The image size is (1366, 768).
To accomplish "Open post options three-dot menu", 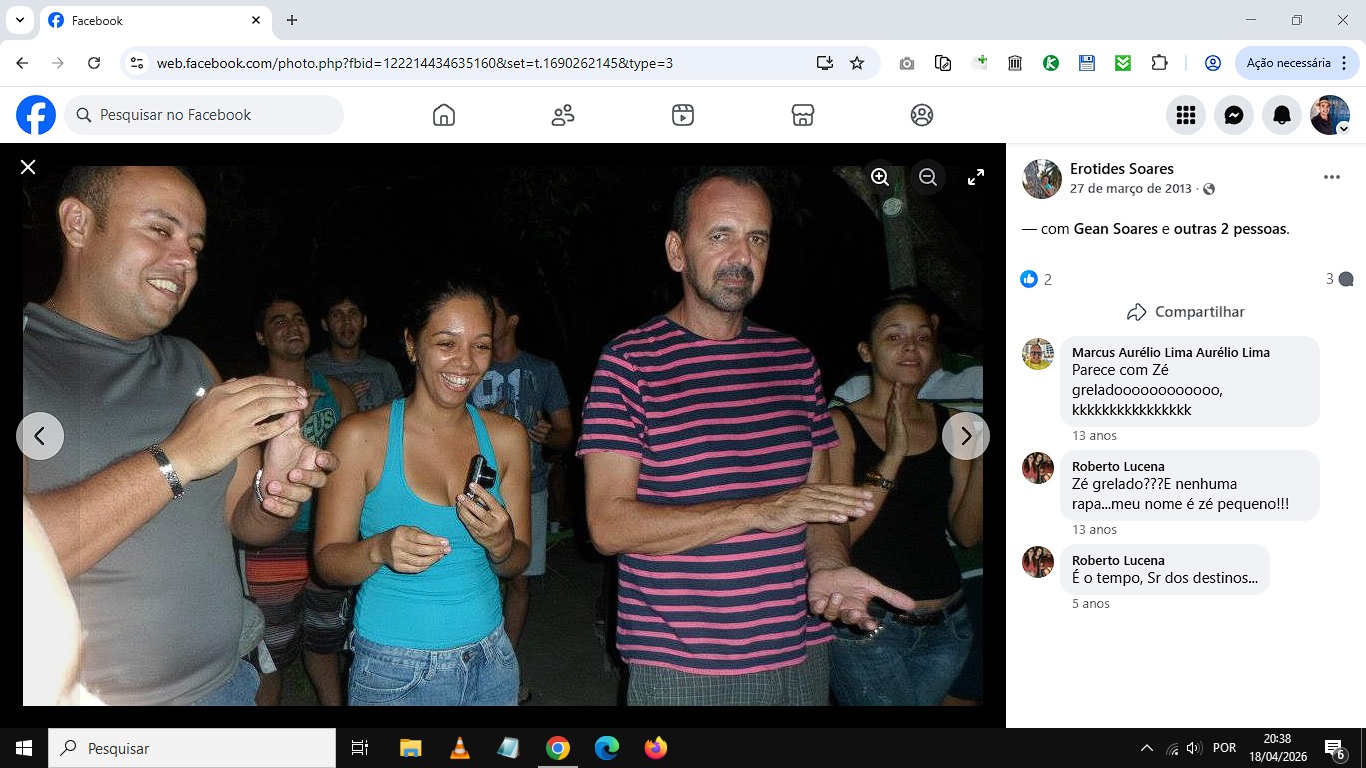I will click(x=1331, y=177).
